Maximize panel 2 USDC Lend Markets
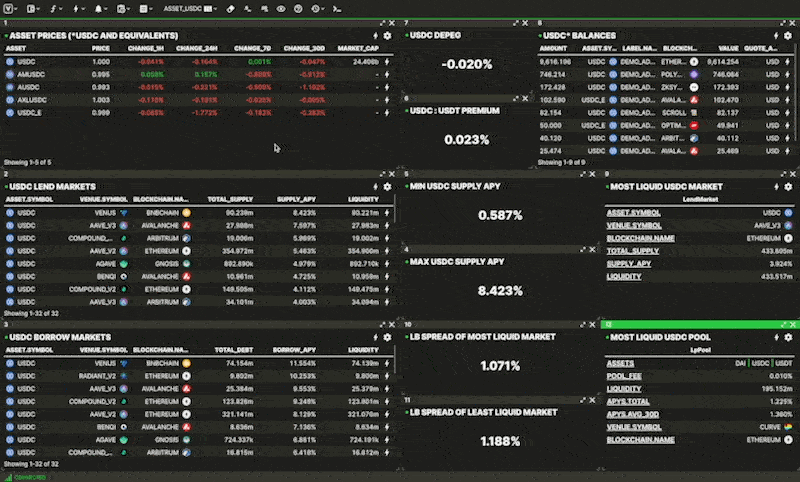Image resolution: width=800 pixels, height=482 pixels. pyautogui.click(x=383, y=174)
